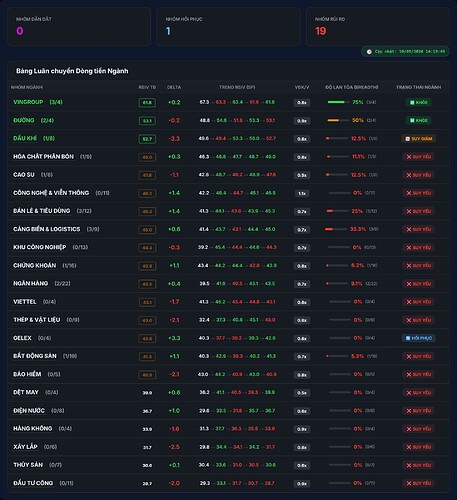Open the NHÓM DẪN DẮT summary card
457x500 pixels.
click(x=79, y=27)
